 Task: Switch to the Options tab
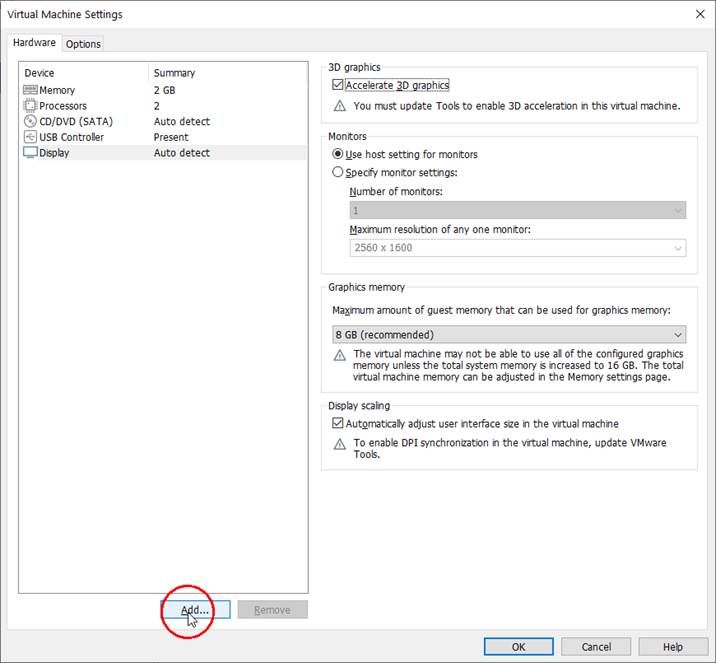83,44
